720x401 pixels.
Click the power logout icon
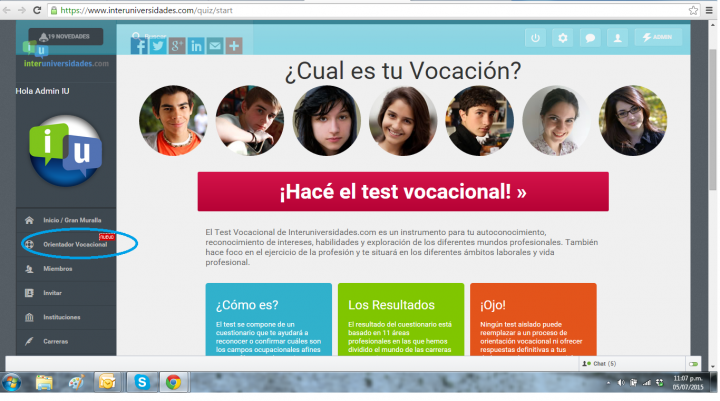click(535, 38)
